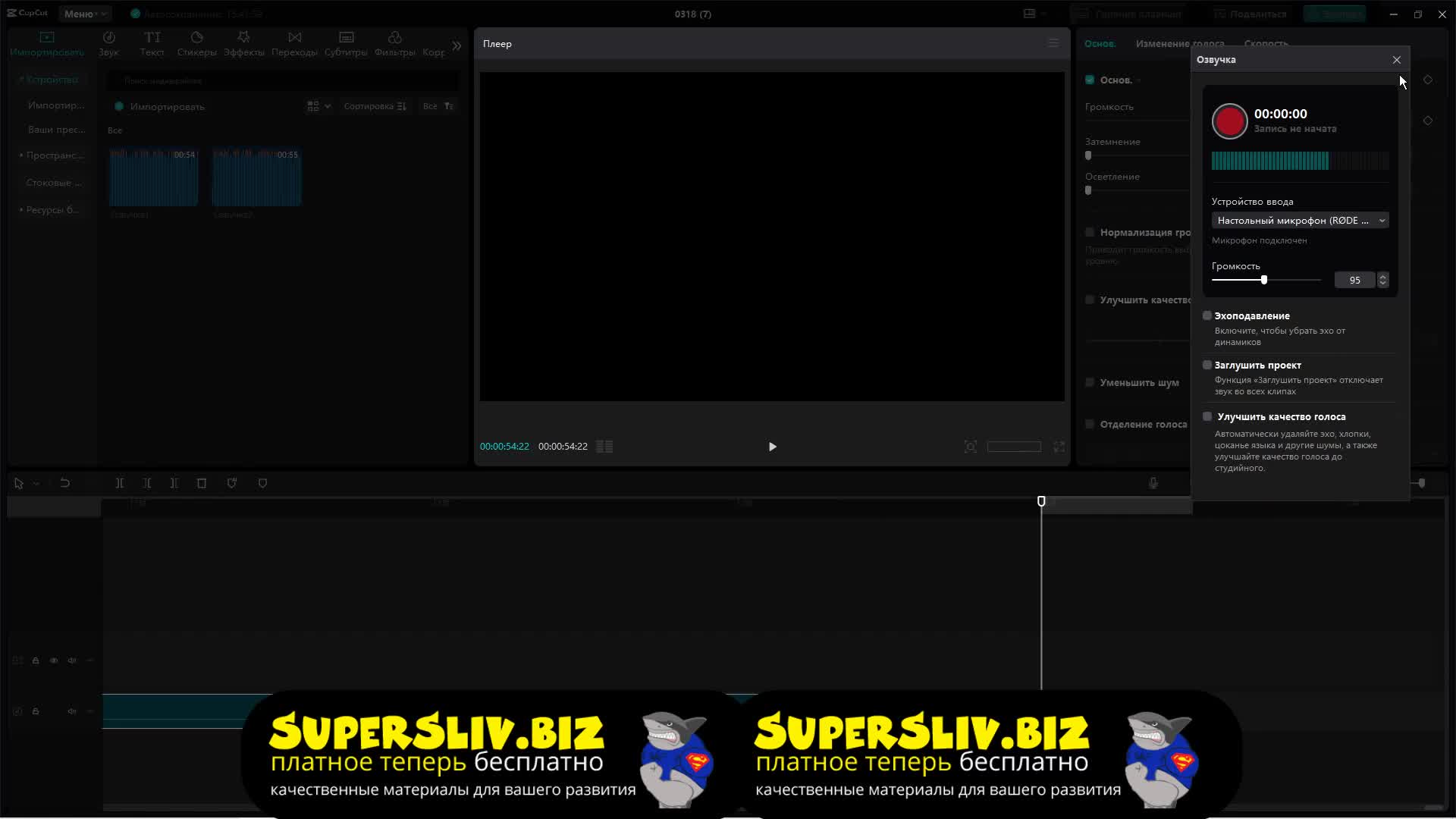Enable the Уменьшить шум checkbox
This screenshot has height=819, width=1456.
[1090, 382]
